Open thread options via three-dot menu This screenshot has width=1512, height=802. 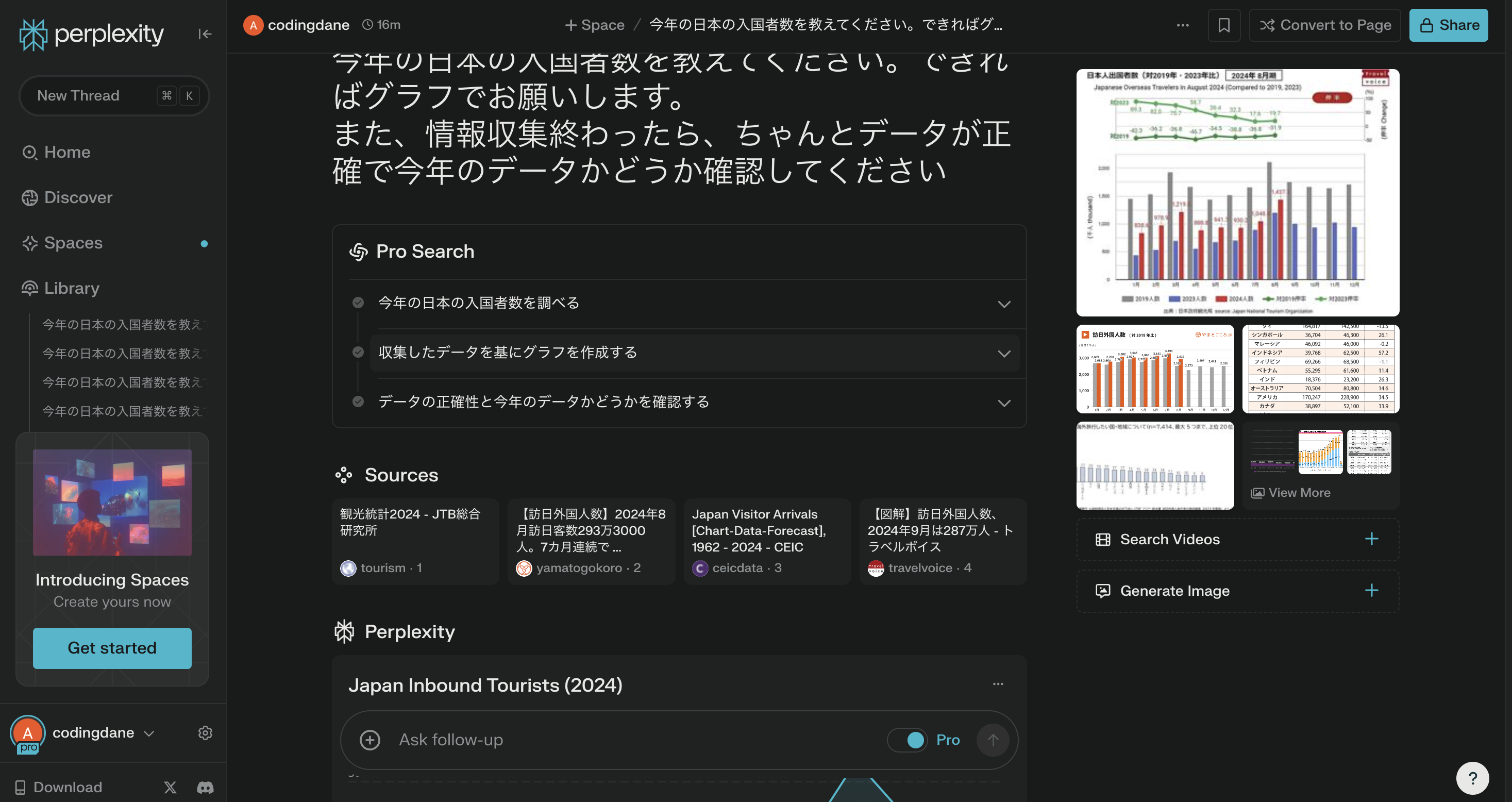pyautogui.click(x=1182, y=25)
